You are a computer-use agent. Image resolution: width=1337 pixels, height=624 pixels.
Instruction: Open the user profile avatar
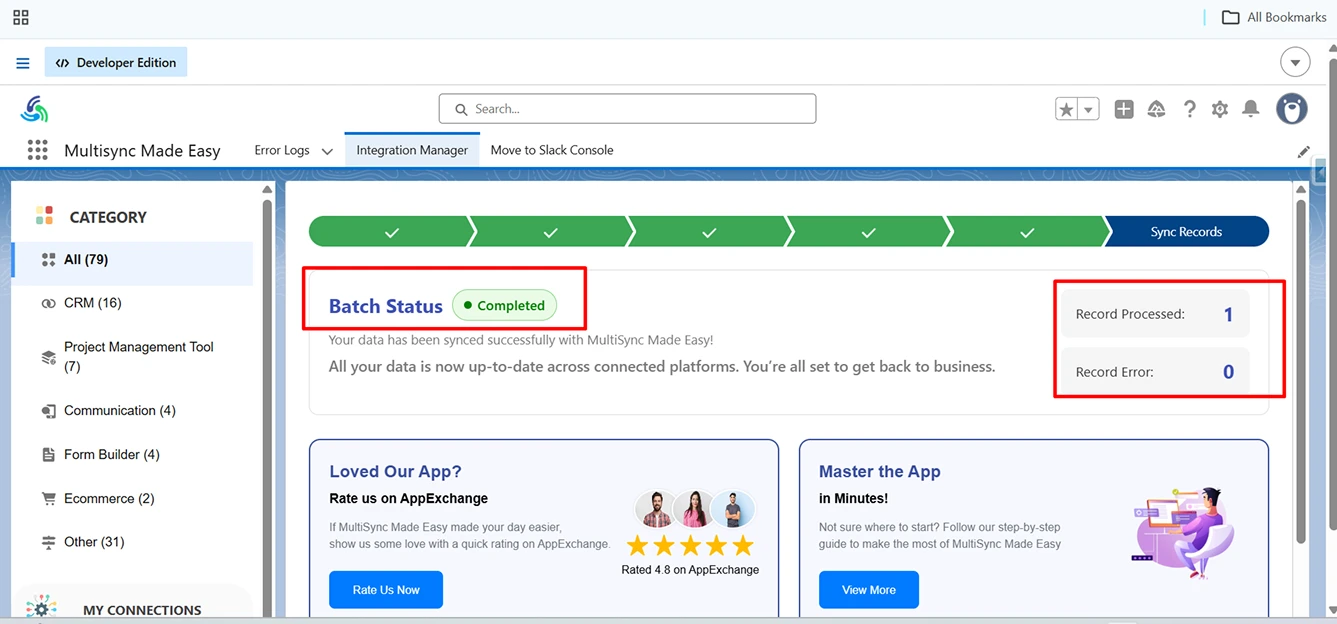click(1292, 109)
